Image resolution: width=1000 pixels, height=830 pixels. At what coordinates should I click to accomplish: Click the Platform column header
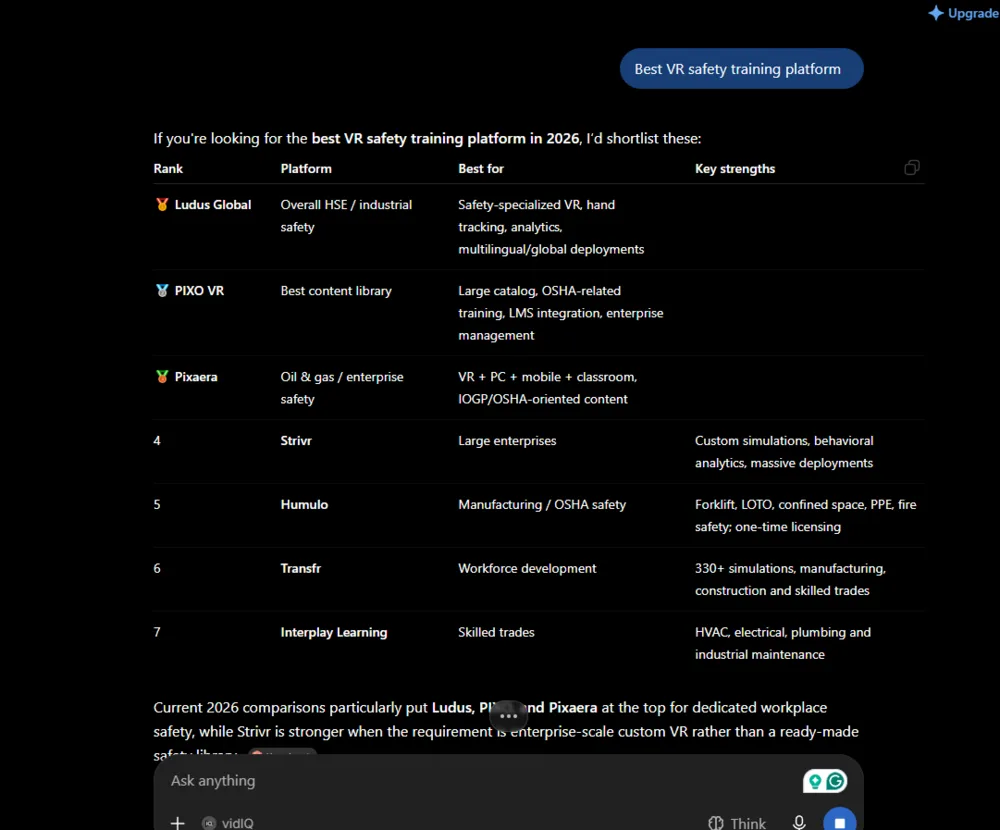click(x=305, y=168)
